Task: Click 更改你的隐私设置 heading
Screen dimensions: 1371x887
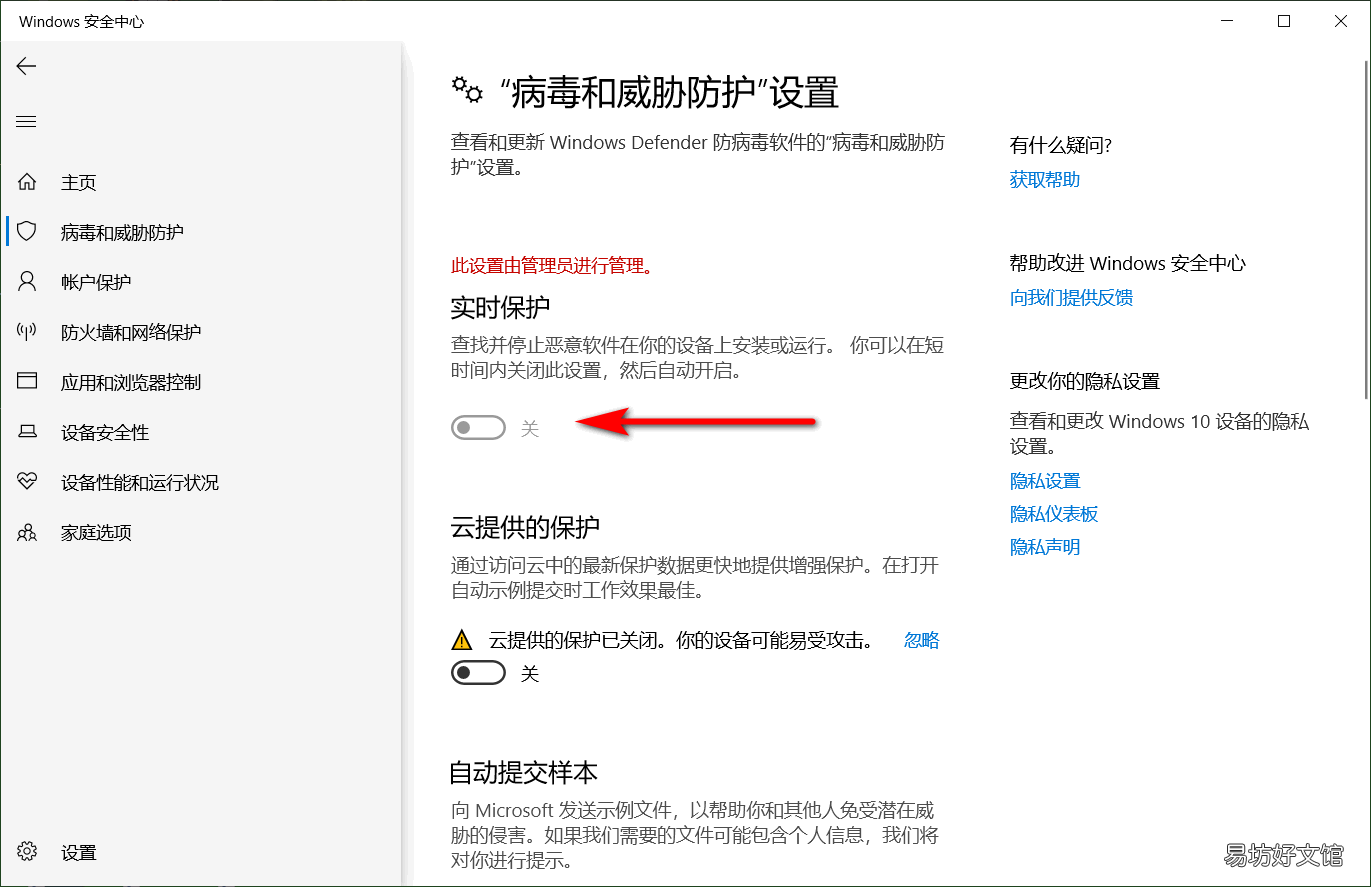Action: point(1085,381)
